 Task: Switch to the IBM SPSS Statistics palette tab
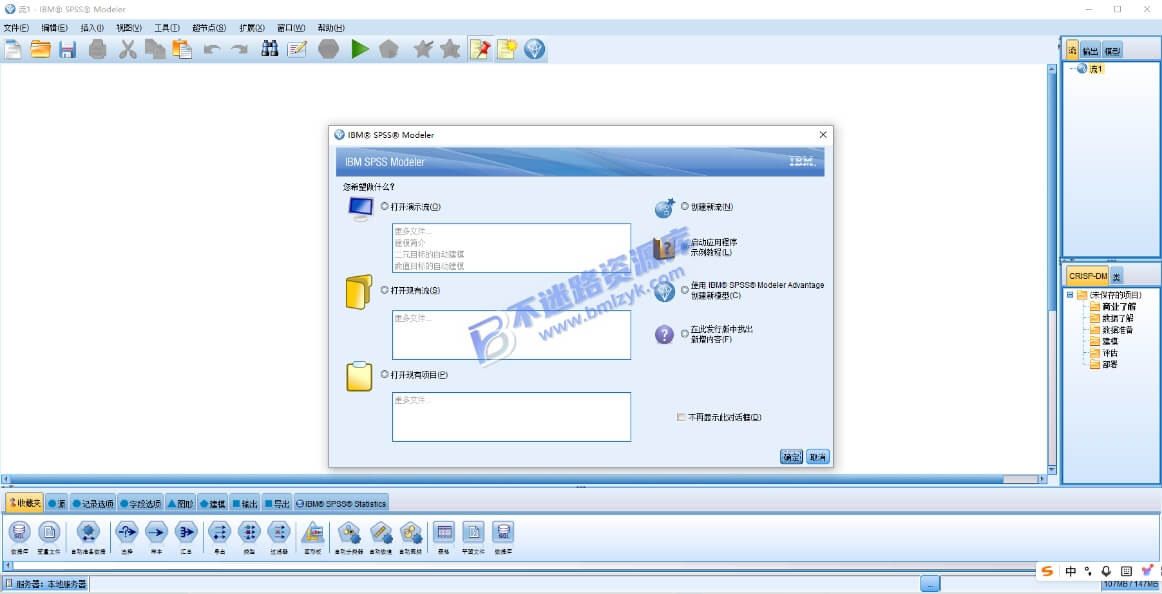341,504
